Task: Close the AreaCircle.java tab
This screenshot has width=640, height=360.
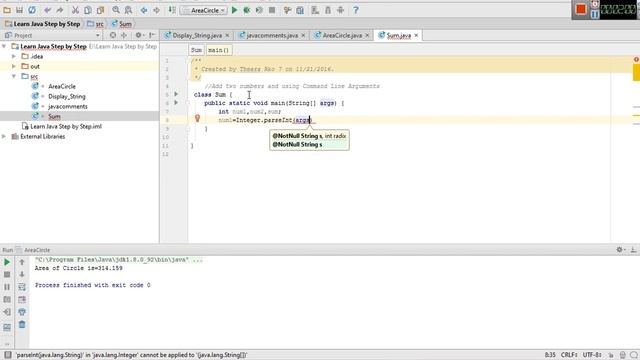Action: point(367,36)
